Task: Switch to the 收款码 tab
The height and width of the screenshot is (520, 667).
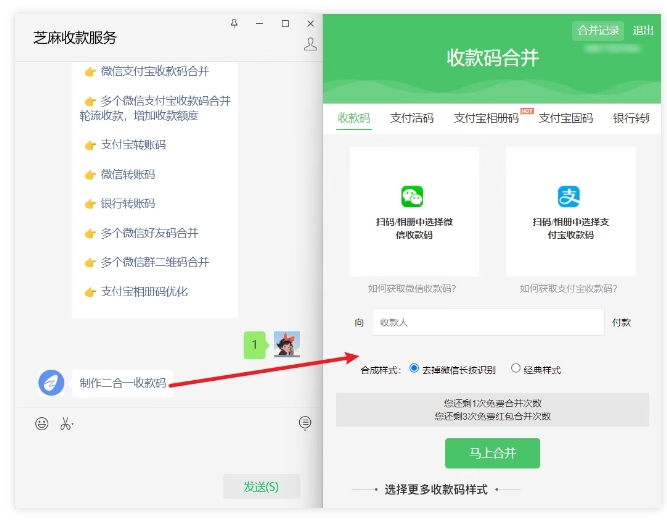Action: coord(354,118)
